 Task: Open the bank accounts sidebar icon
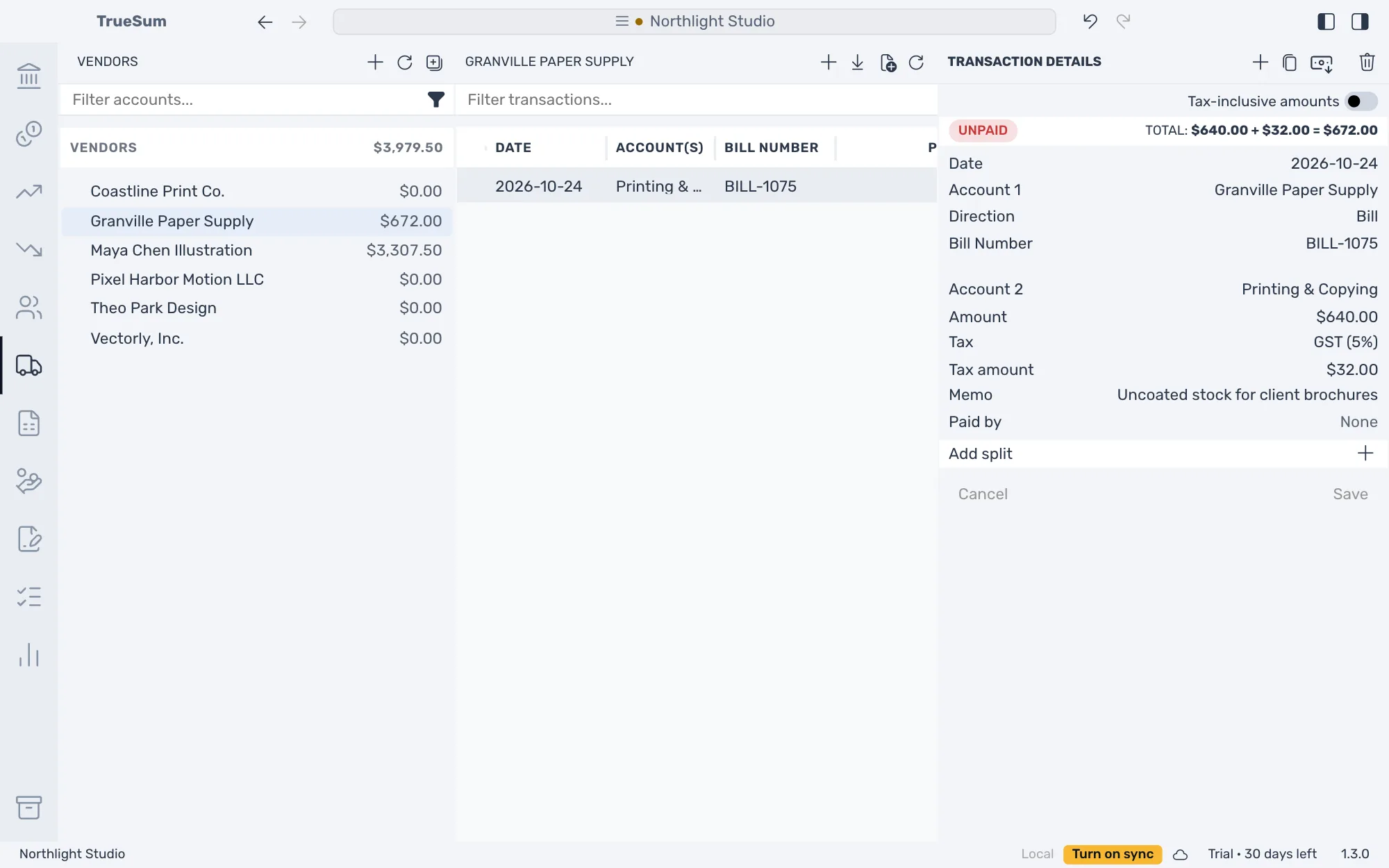coord(28,76)
